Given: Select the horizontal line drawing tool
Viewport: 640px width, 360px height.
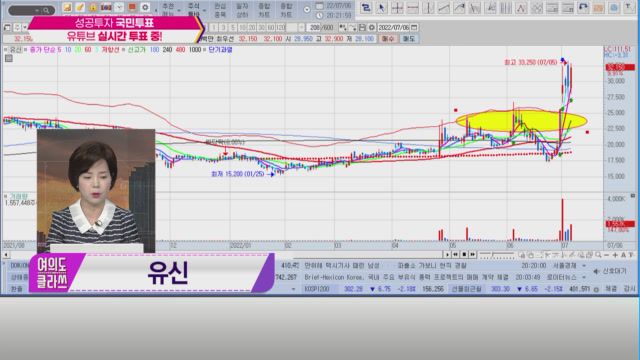Looking at the screenshot, I should (413, 8).
